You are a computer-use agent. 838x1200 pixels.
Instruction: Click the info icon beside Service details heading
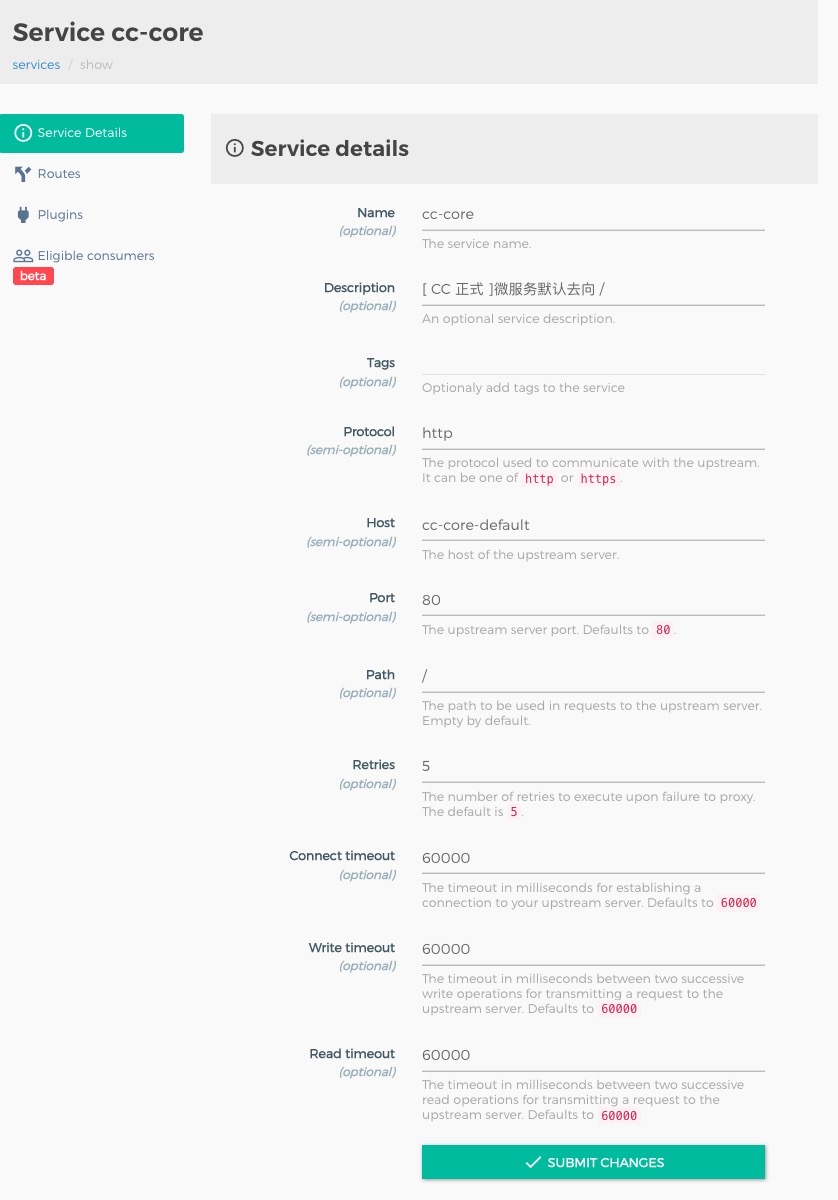(x=235, y=149)
